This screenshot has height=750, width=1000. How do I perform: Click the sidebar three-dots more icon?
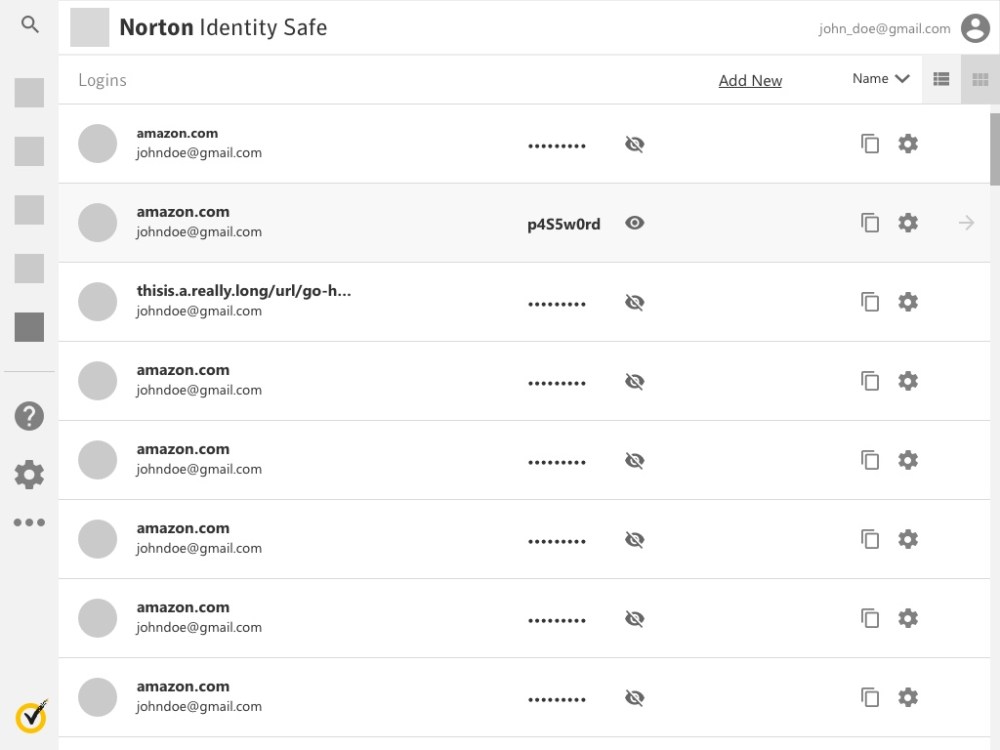(x=29, y=522)
